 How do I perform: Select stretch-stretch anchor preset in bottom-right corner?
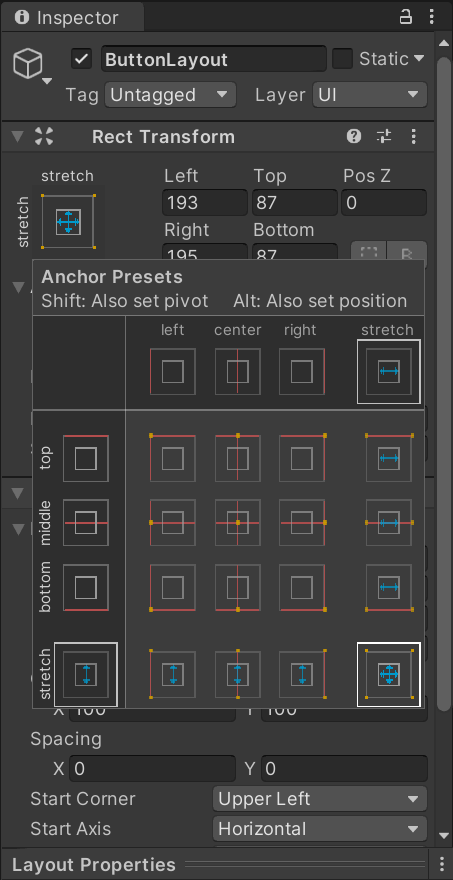click(388, 674)
